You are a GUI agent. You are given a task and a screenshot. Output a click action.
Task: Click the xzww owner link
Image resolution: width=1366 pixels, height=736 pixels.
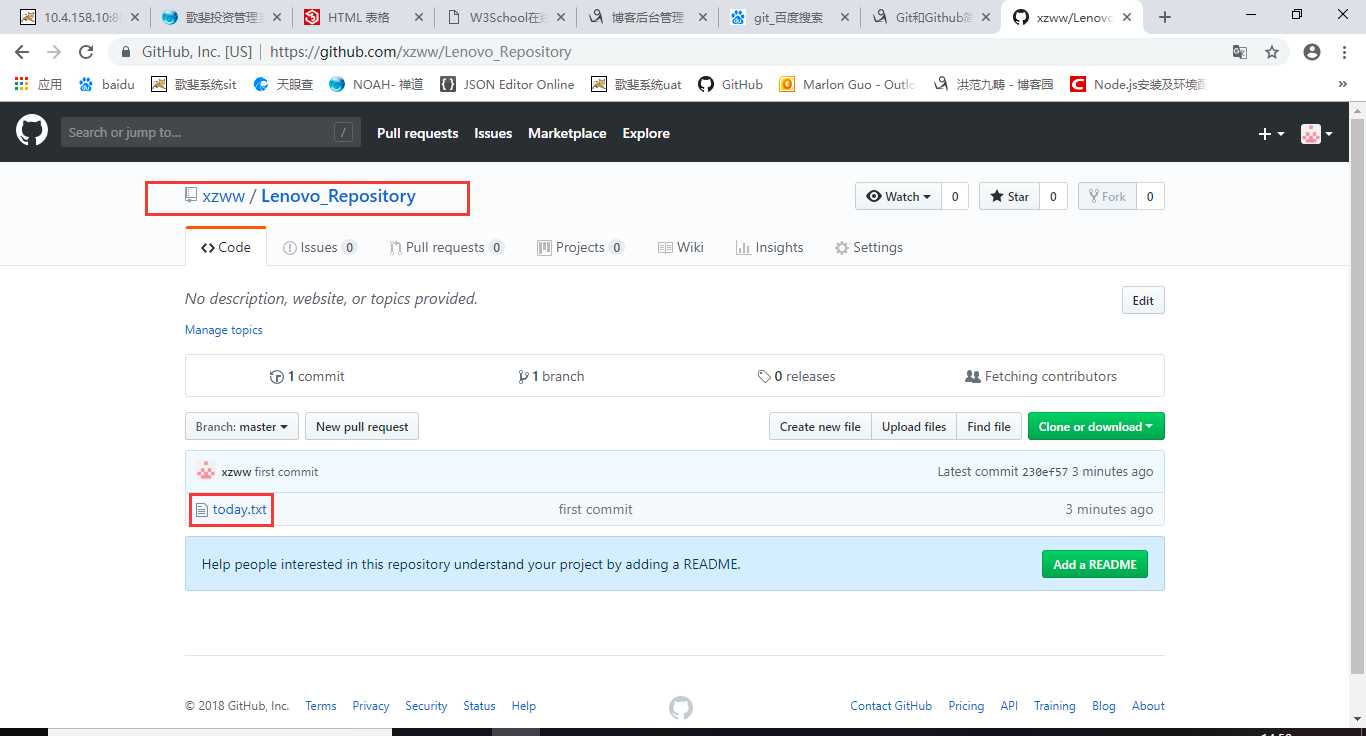coord(223,196)
